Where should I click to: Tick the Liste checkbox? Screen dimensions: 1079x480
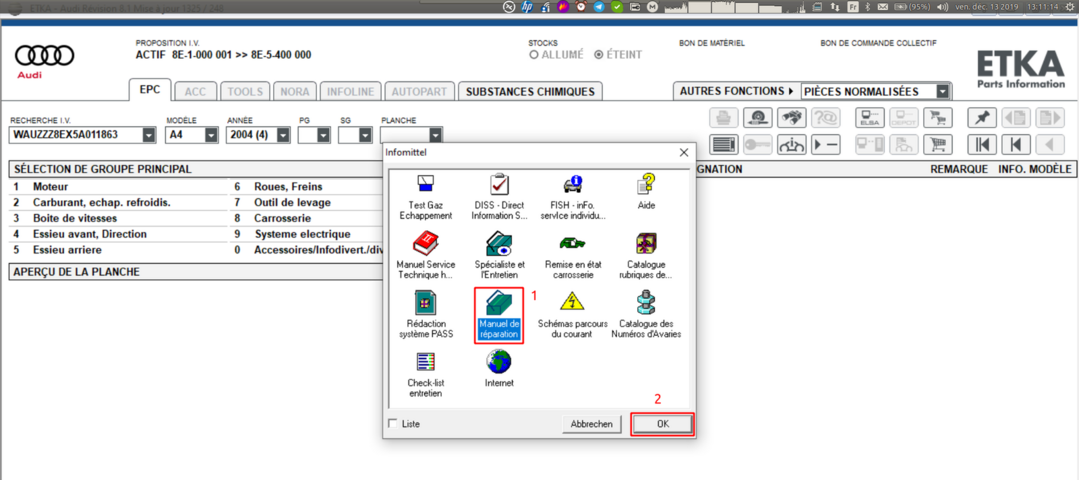tap(392, 424)
